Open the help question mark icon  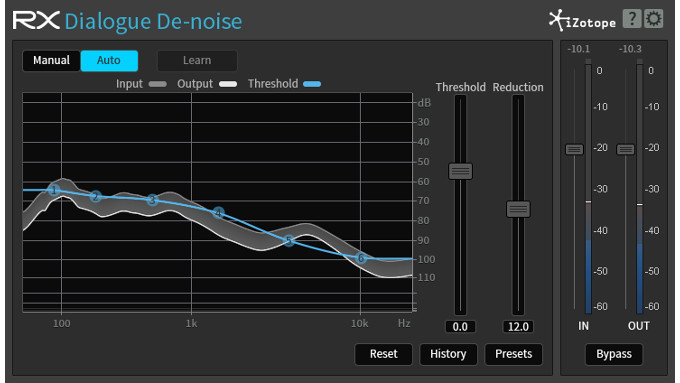[x=632, y=19]
